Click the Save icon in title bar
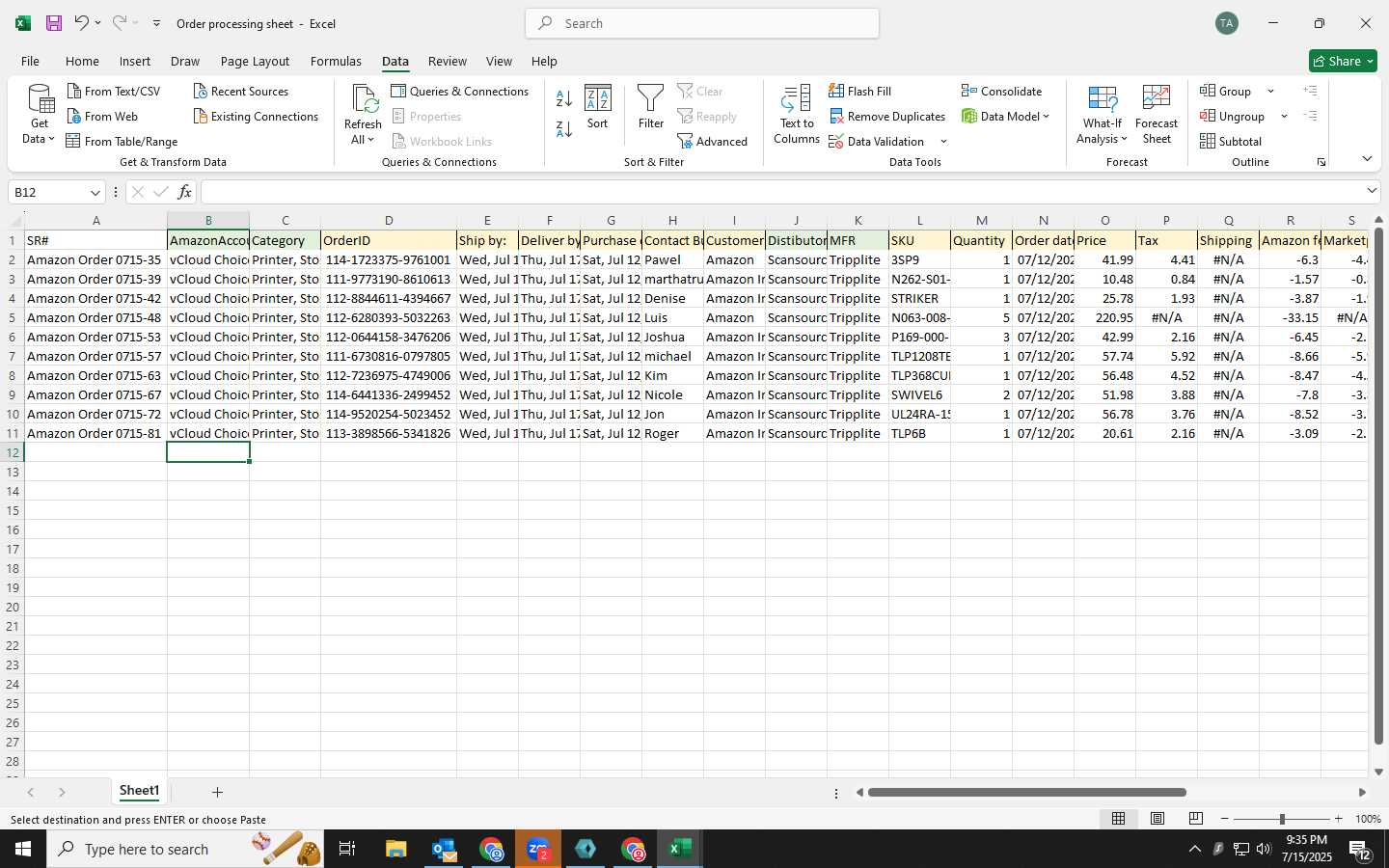1389x868 pixels. pos(54,23)
